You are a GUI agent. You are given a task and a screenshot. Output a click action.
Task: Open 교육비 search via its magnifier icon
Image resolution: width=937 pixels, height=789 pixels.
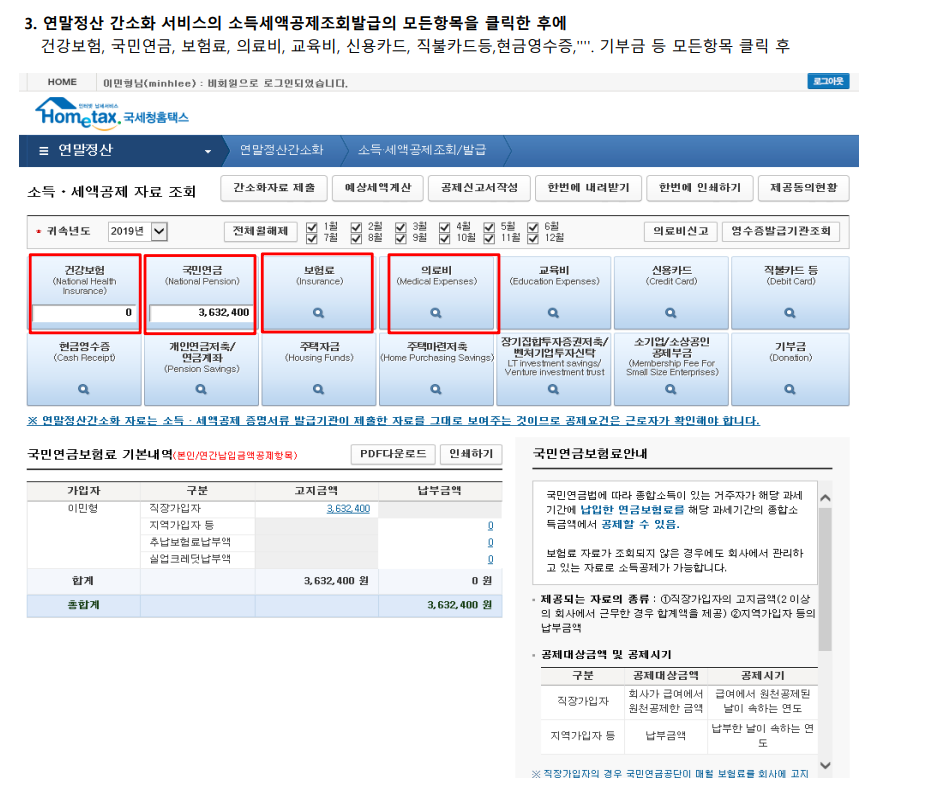tap(554, 313)
